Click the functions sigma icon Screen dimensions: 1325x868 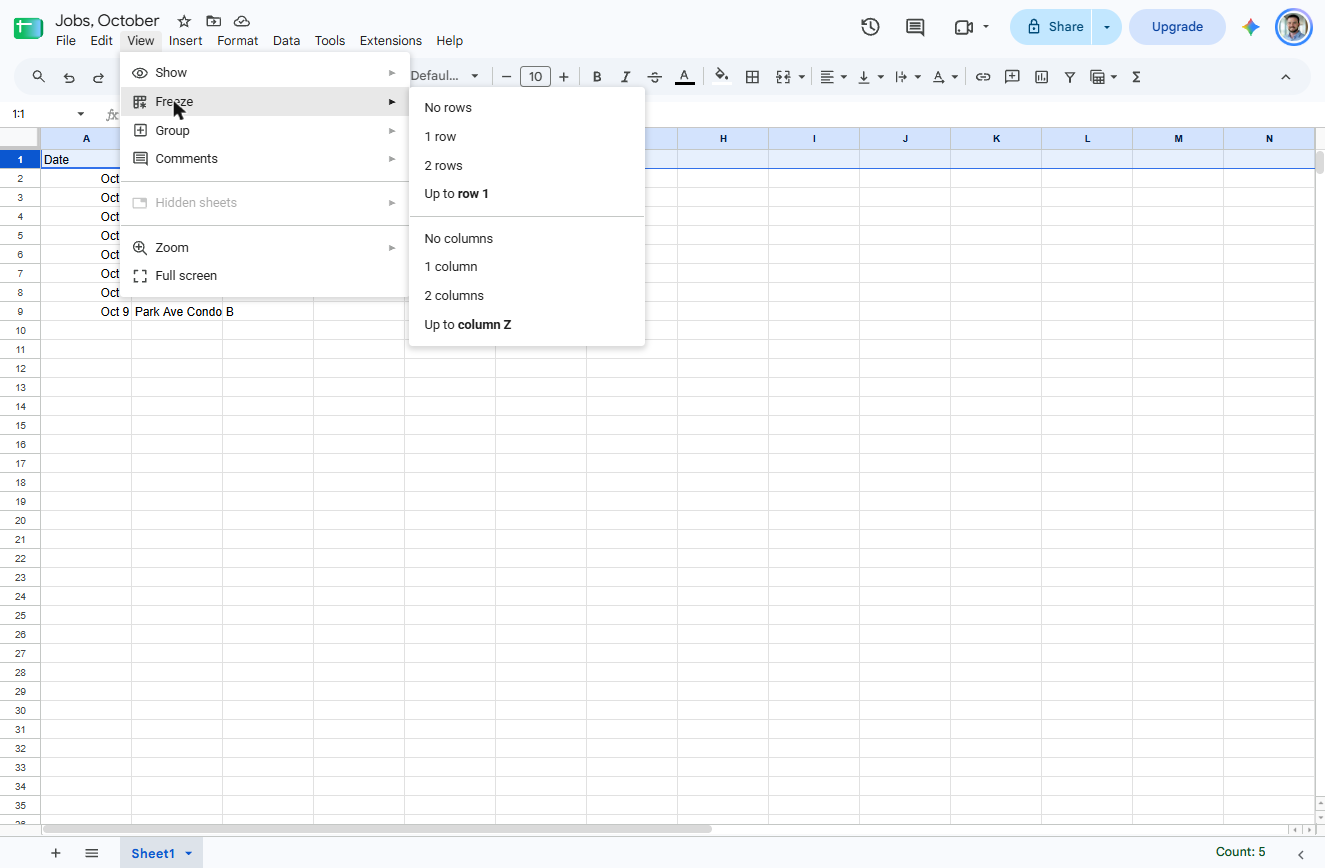[1136, 77]
